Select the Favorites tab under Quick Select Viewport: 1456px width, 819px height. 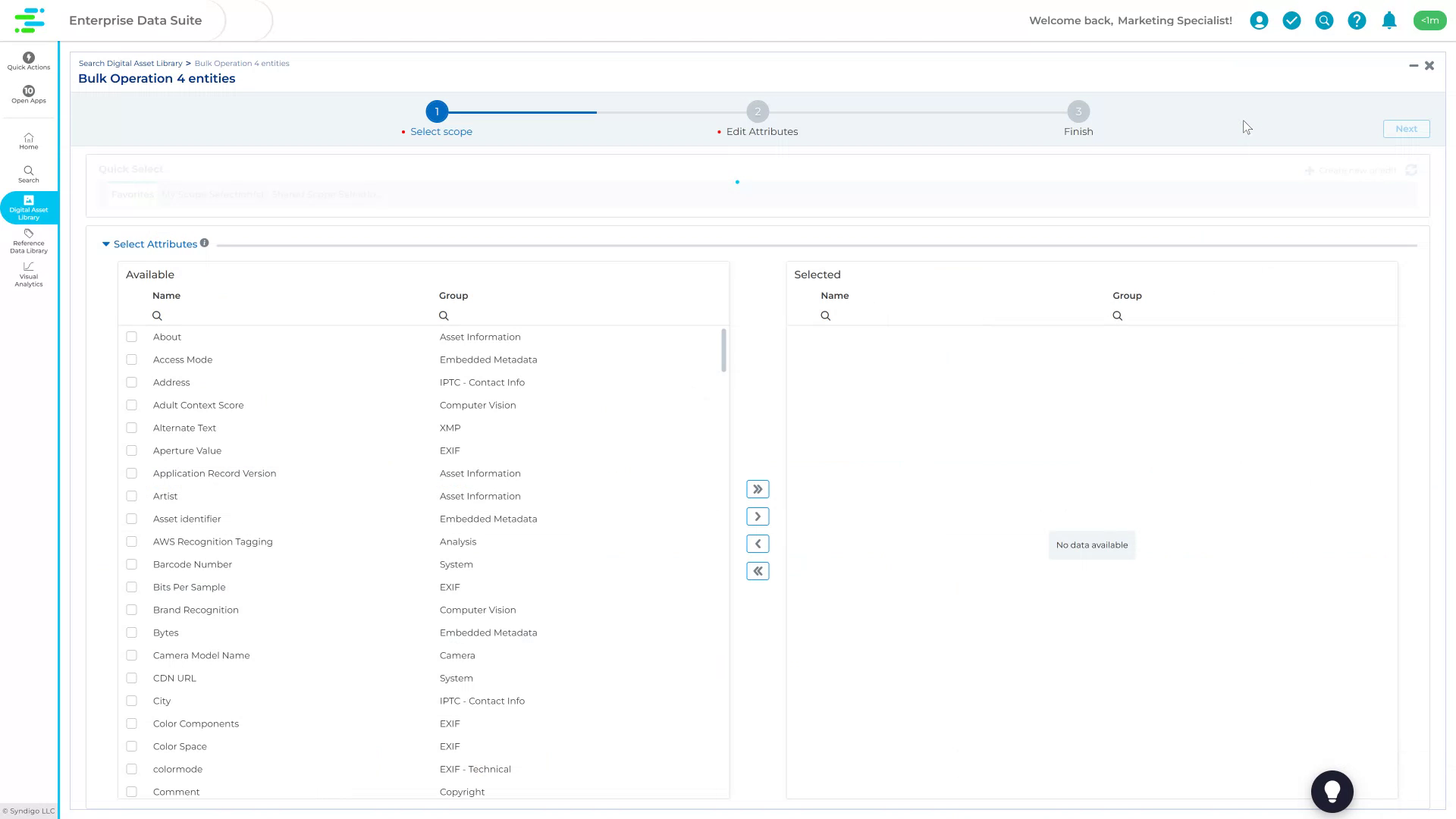pos(133,194)
